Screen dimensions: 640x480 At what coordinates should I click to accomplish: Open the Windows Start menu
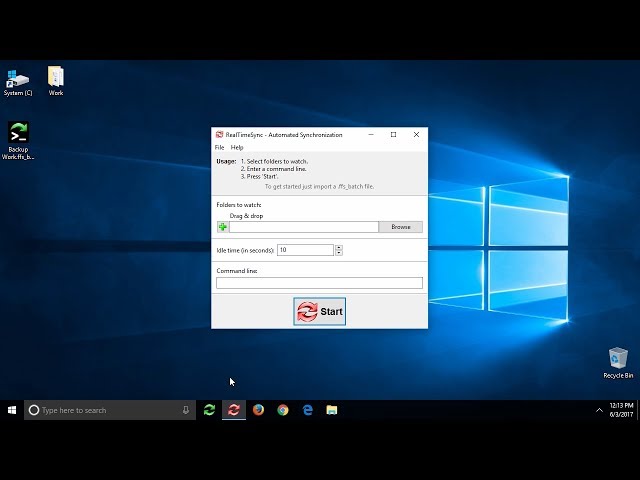(x=12, y=410)
